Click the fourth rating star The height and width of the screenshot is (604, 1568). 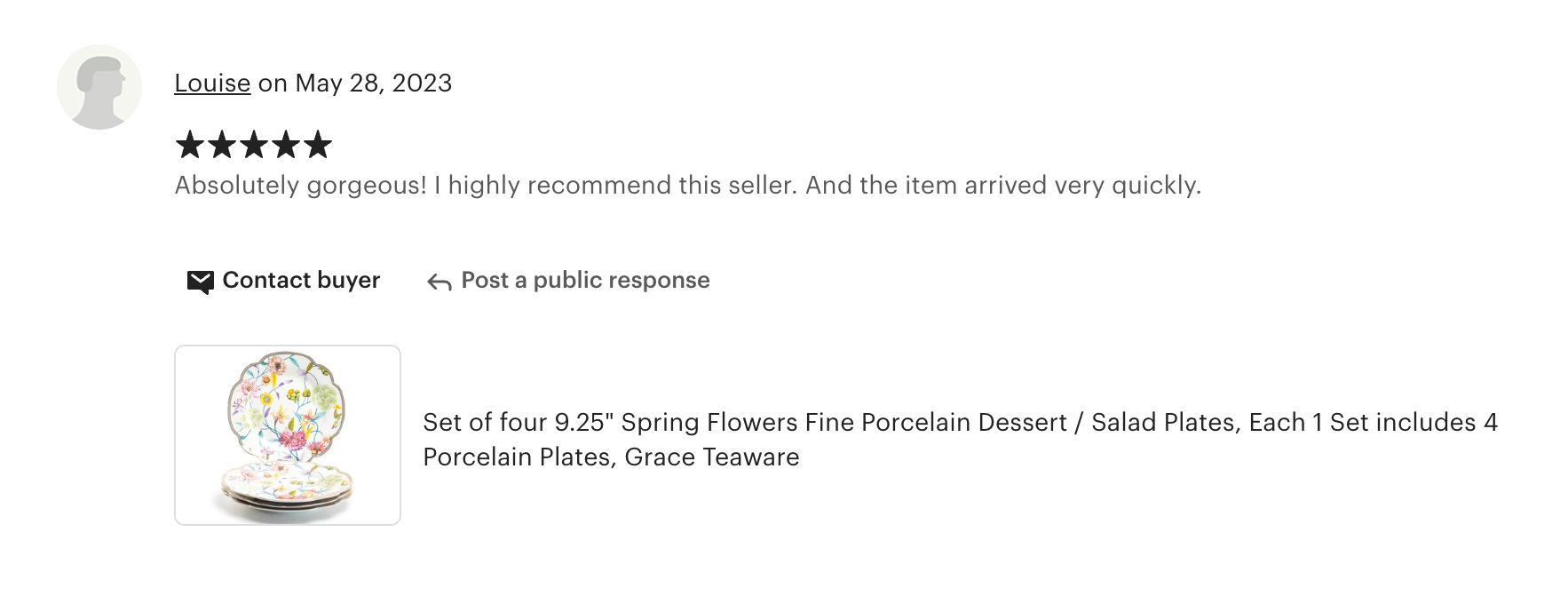click(286, 145)
